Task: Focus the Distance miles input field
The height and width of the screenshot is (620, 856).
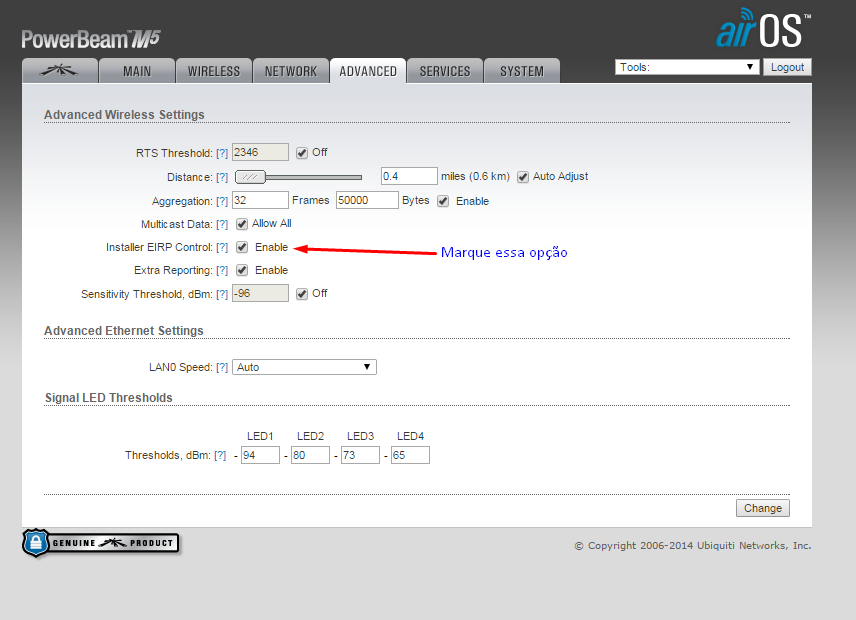Action: (x=409, y=176)
